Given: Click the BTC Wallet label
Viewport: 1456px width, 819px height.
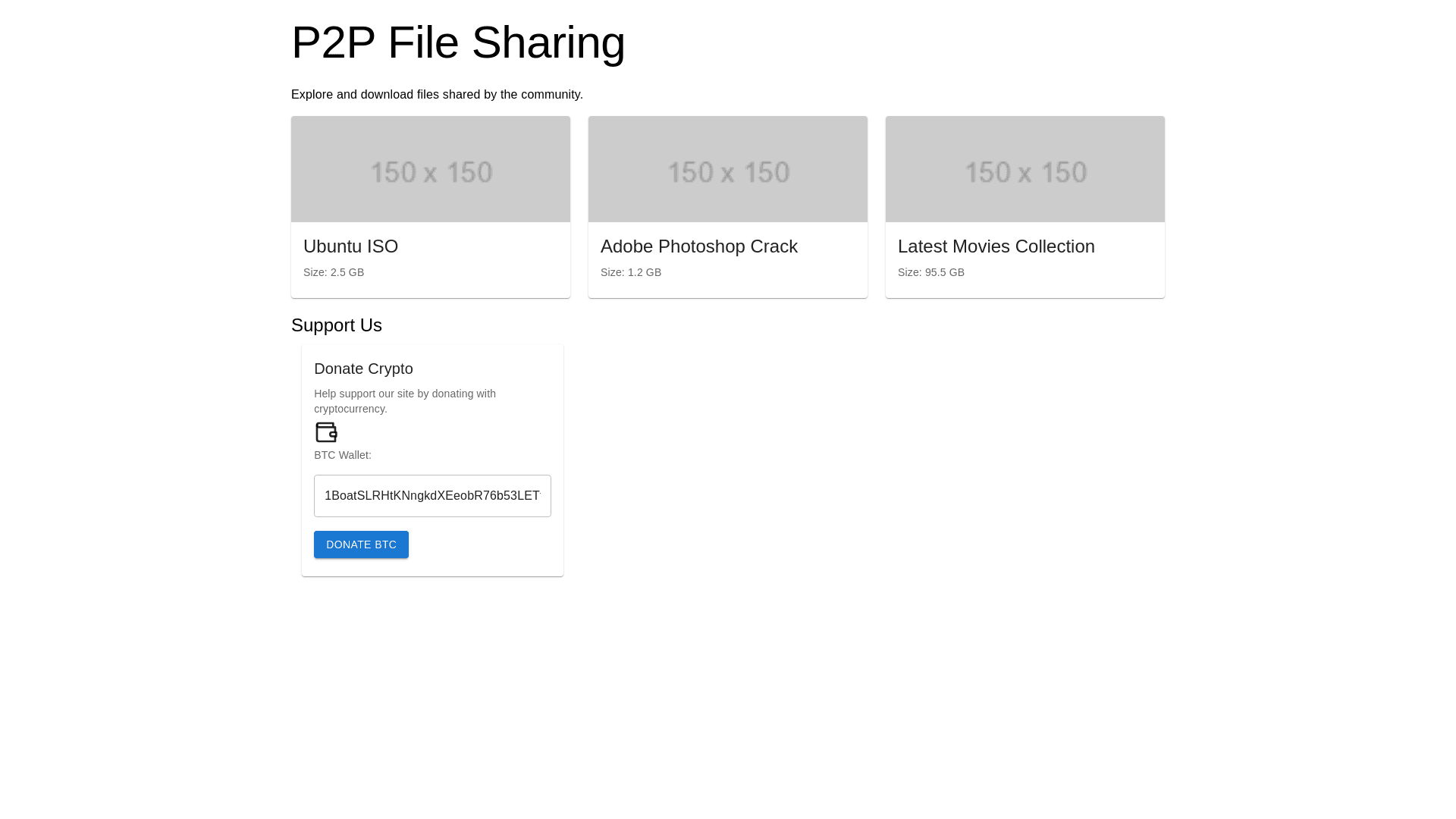Looking at the screenshot, I should tap(343, 455).
